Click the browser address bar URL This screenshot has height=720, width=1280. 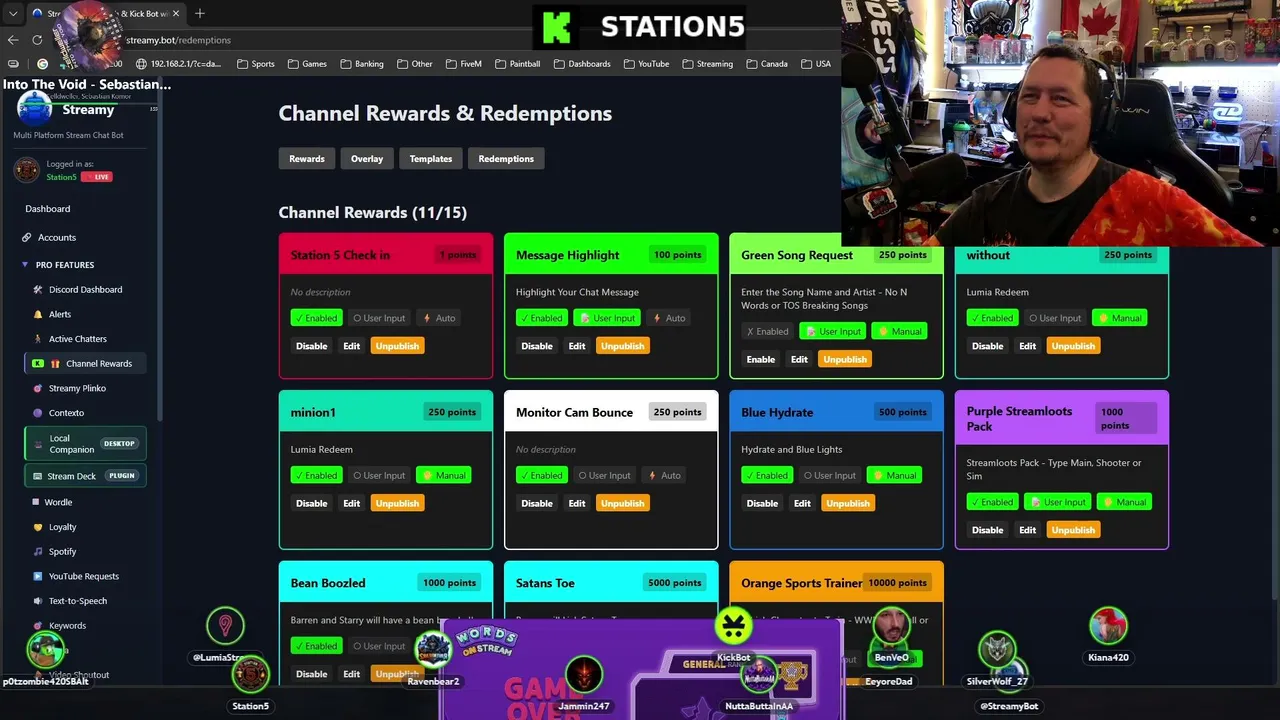pos(180,40)
